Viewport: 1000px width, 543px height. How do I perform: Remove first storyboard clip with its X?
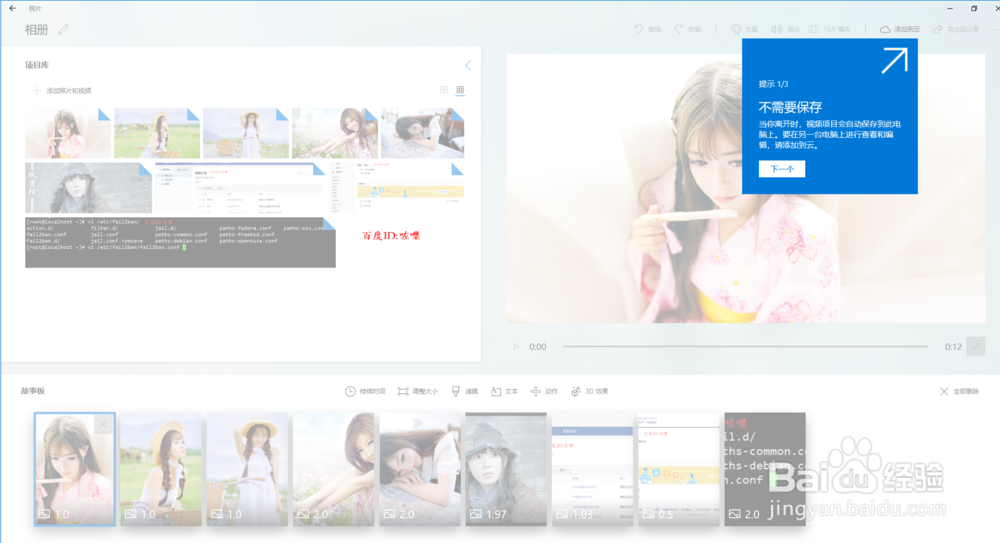pos(103,424)
